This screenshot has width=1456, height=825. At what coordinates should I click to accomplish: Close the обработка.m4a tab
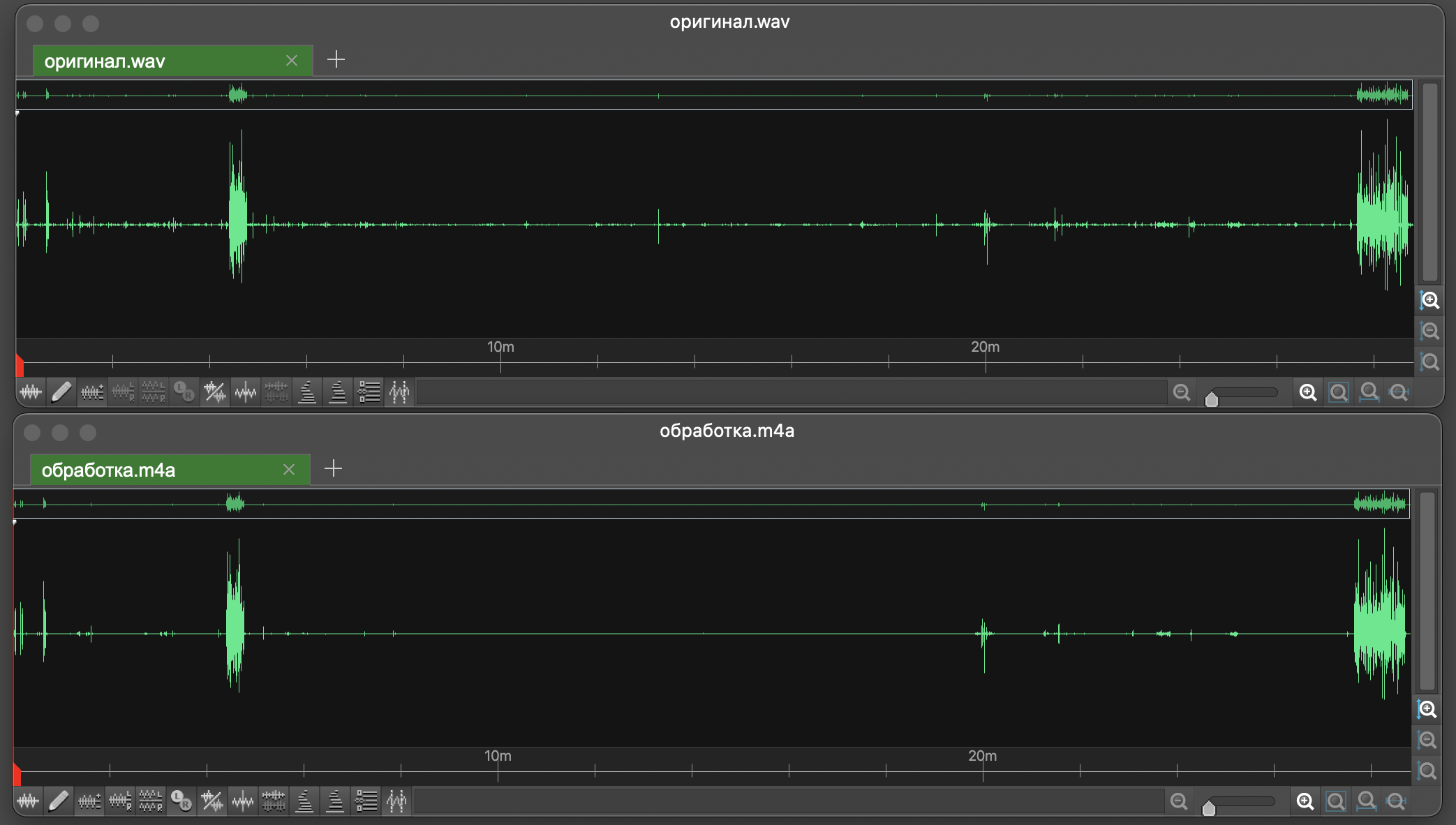tap(289, 470)
